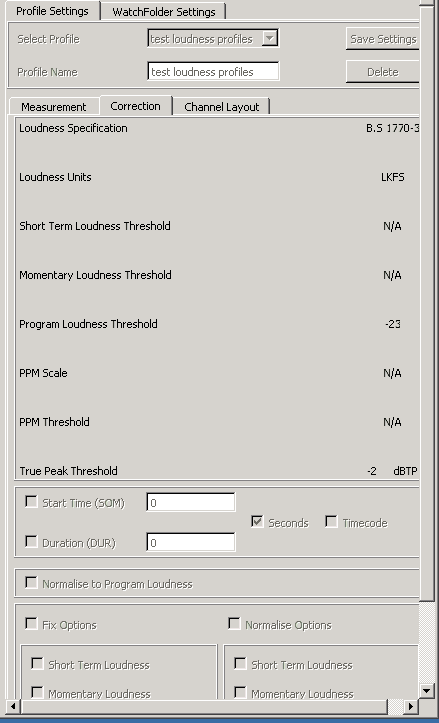This screenshot has height=723, width=439.
Task: Click the Duration value field
Action: point(191,542)
